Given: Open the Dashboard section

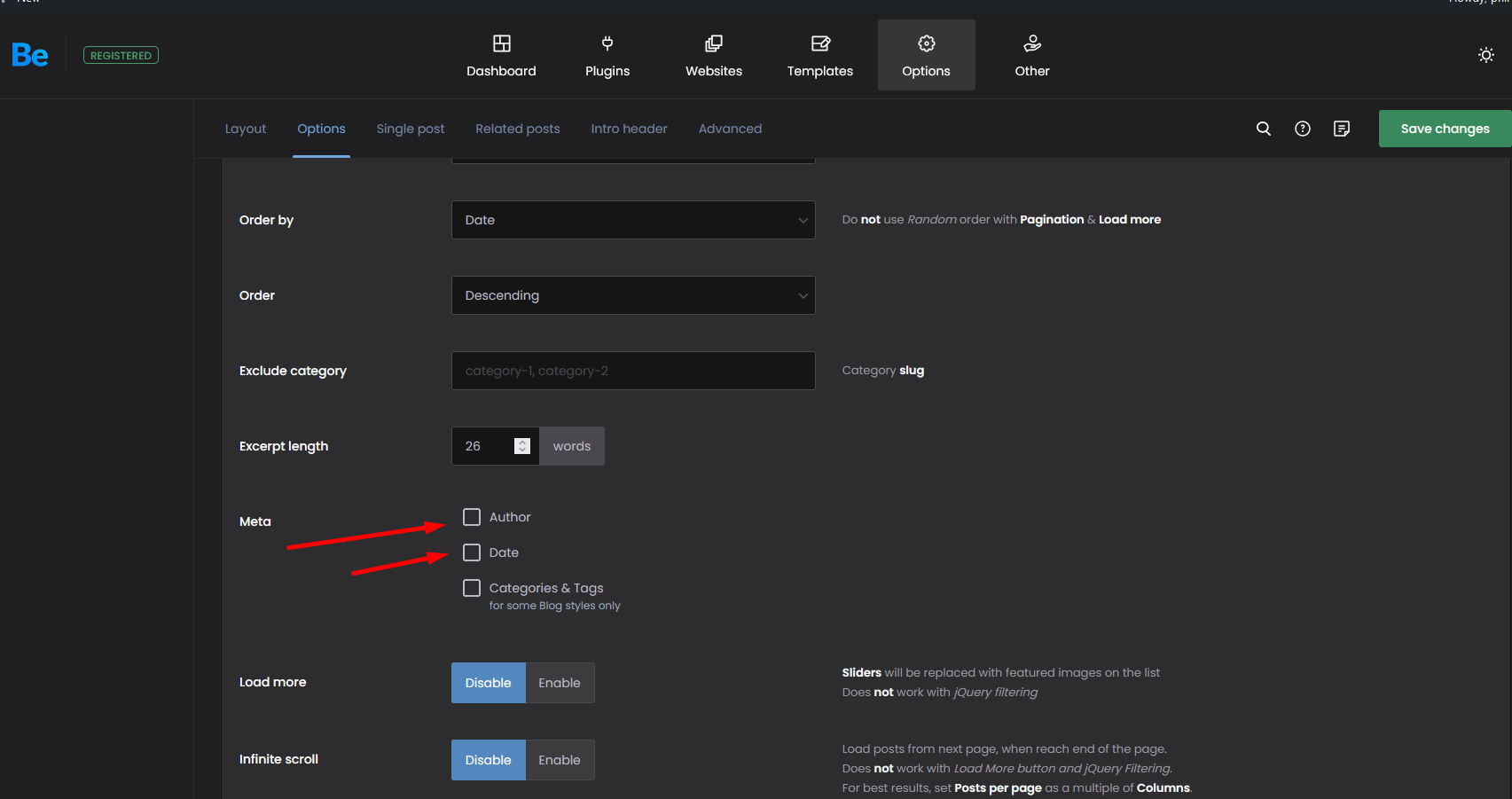Looking at the screenshot, I should pyautogui.click(x=501, y=55).
